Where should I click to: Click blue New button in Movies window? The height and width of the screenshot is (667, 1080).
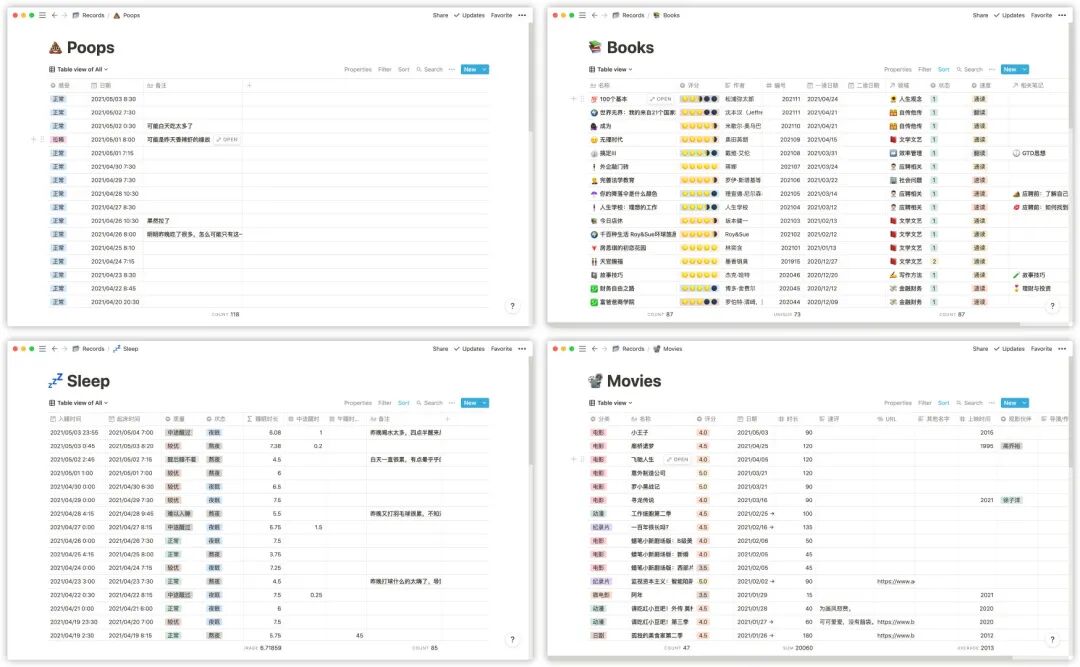[1010, 403]
